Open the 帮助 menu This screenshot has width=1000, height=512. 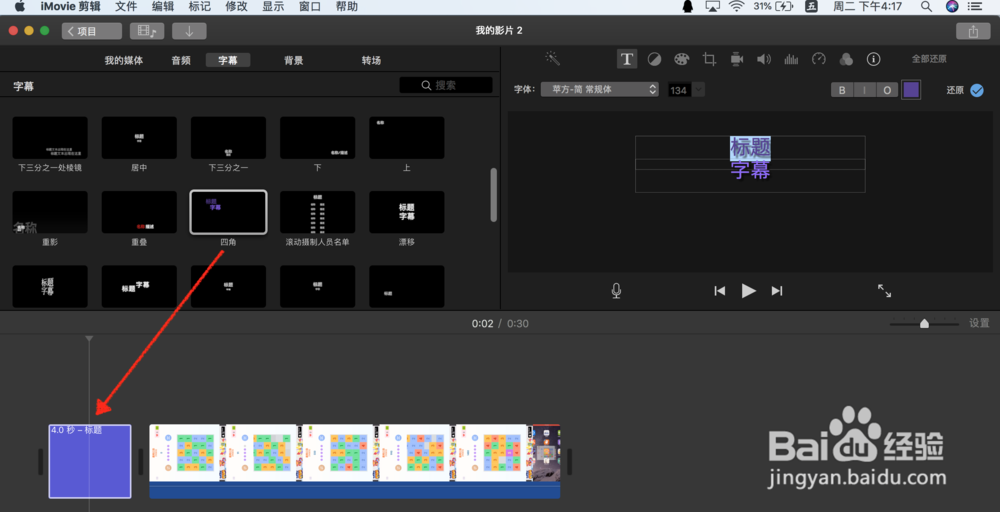(x=347, y=6)
